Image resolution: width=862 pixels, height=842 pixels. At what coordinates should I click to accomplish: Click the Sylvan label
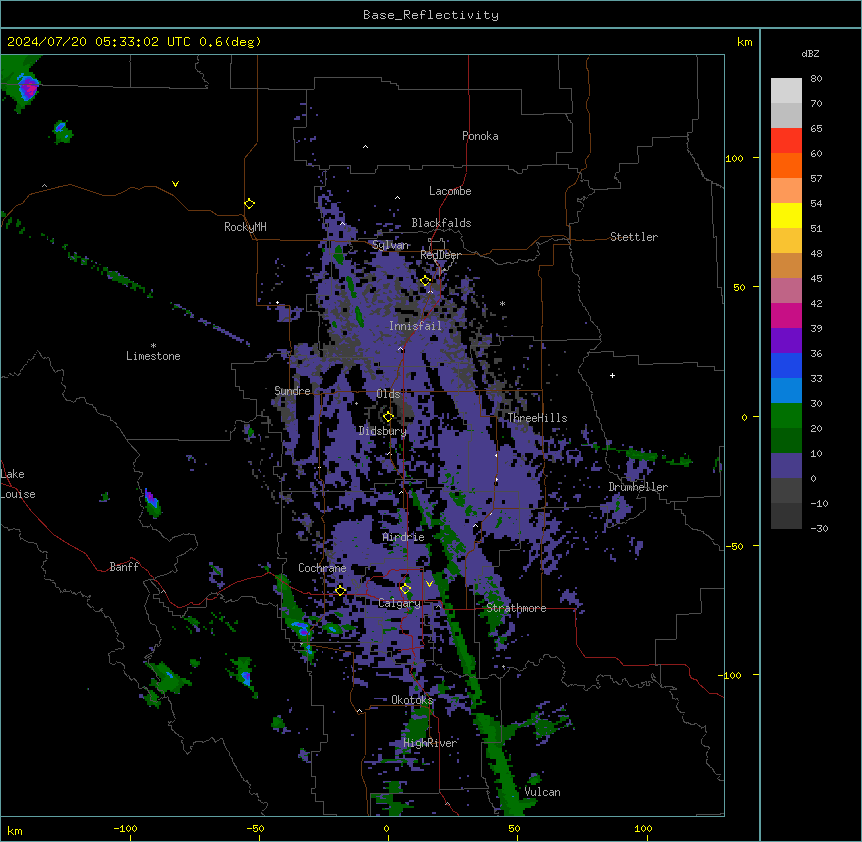click(391, 245)
